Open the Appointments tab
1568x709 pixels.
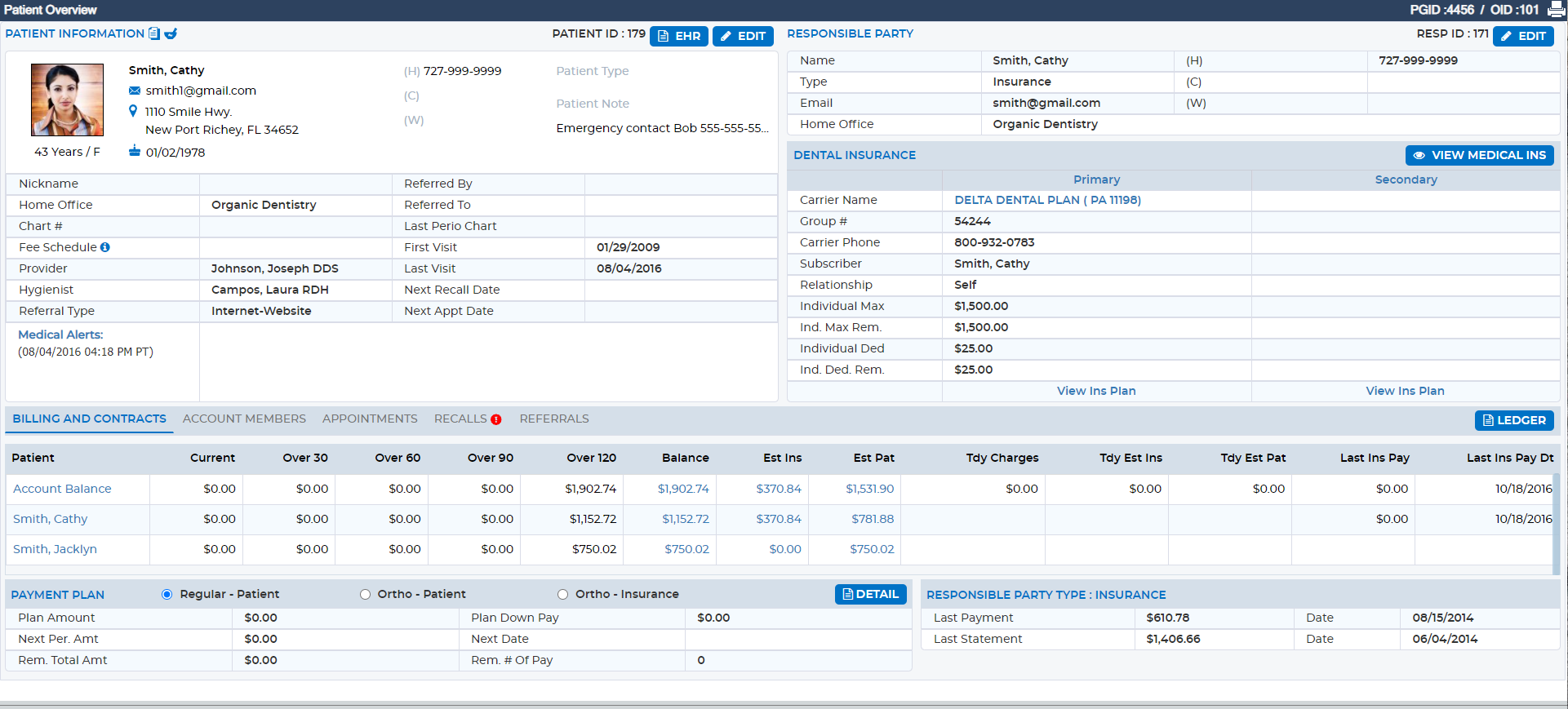(x=370, y=419)
